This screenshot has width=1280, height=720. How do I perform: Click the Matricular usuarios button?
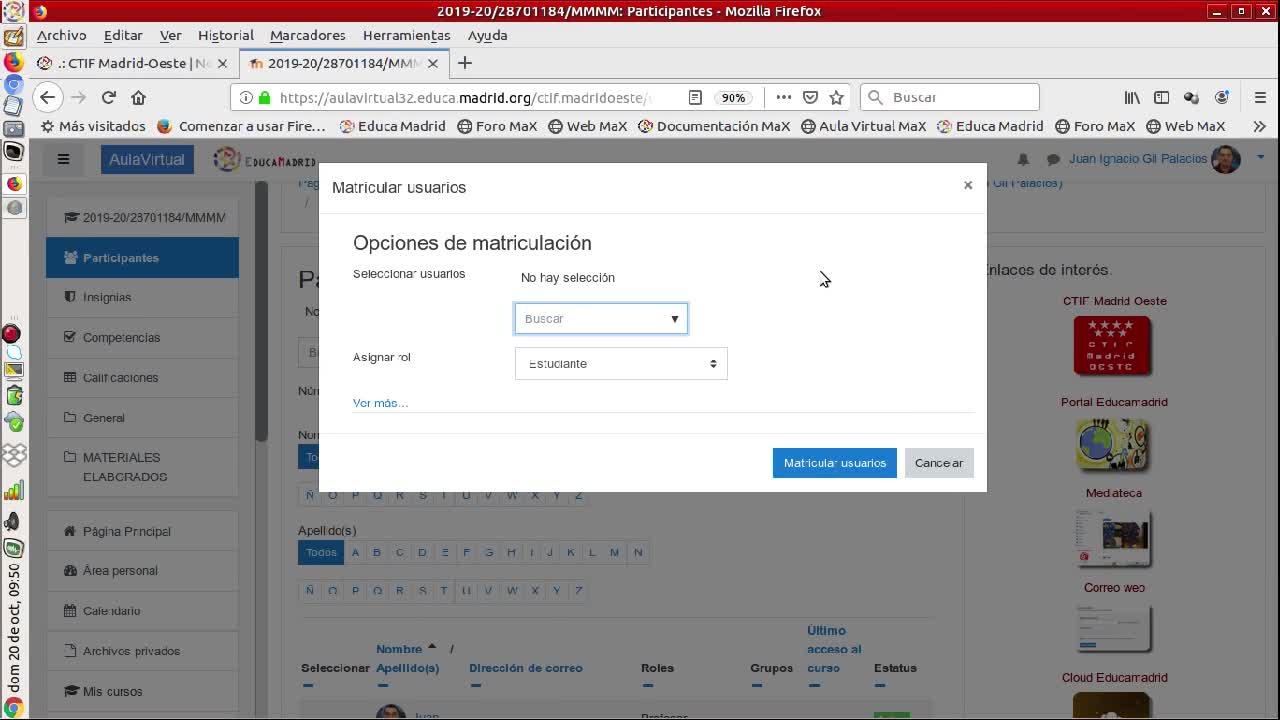[x=835, y=463]
